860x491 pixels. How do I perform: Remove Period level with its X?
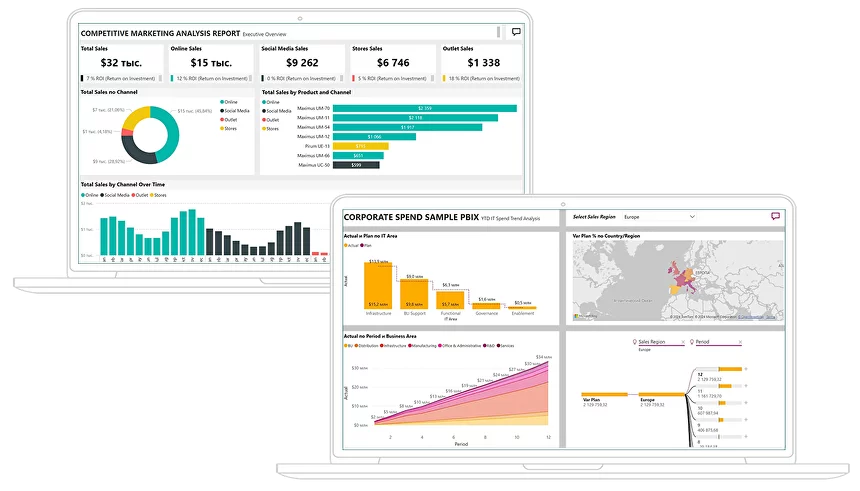[739, 341]
